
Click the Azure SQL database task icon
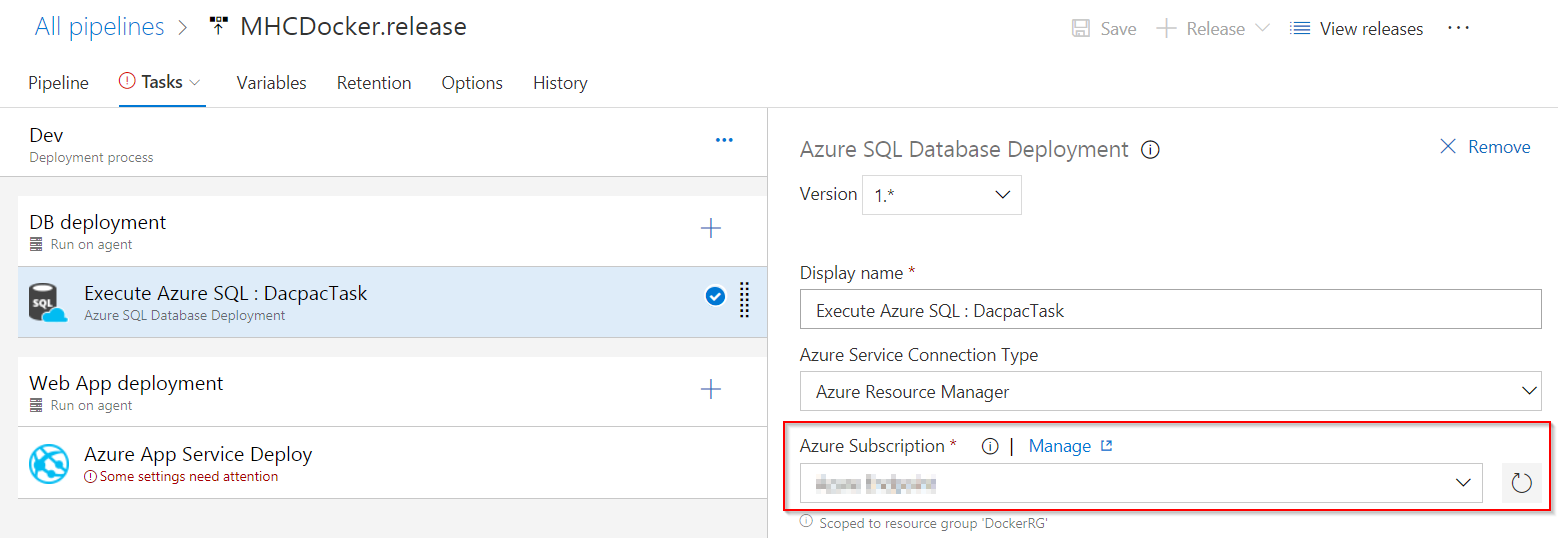click(x=48, y=303)
